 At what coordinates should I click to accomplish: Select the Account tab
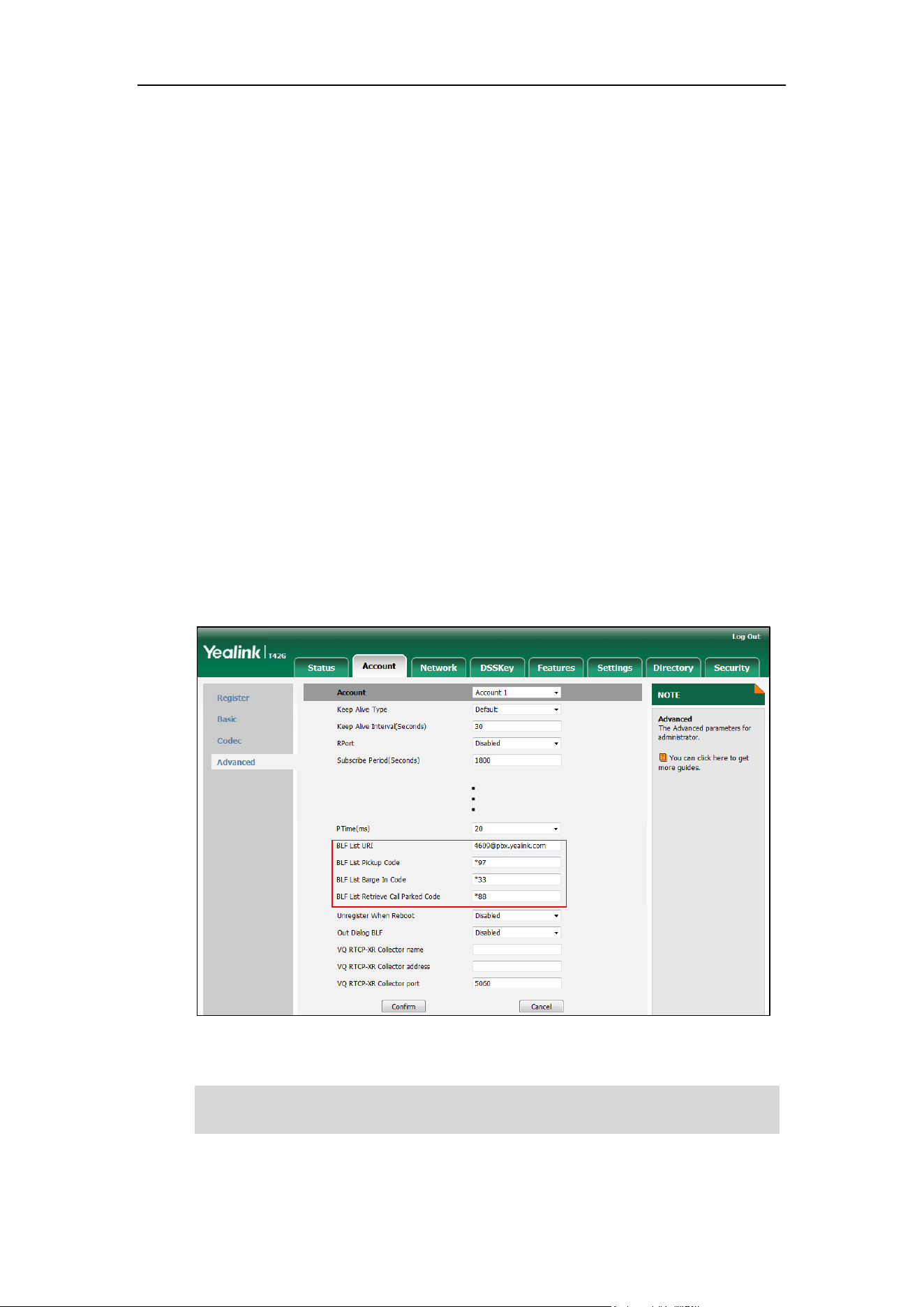pos(379,666)
